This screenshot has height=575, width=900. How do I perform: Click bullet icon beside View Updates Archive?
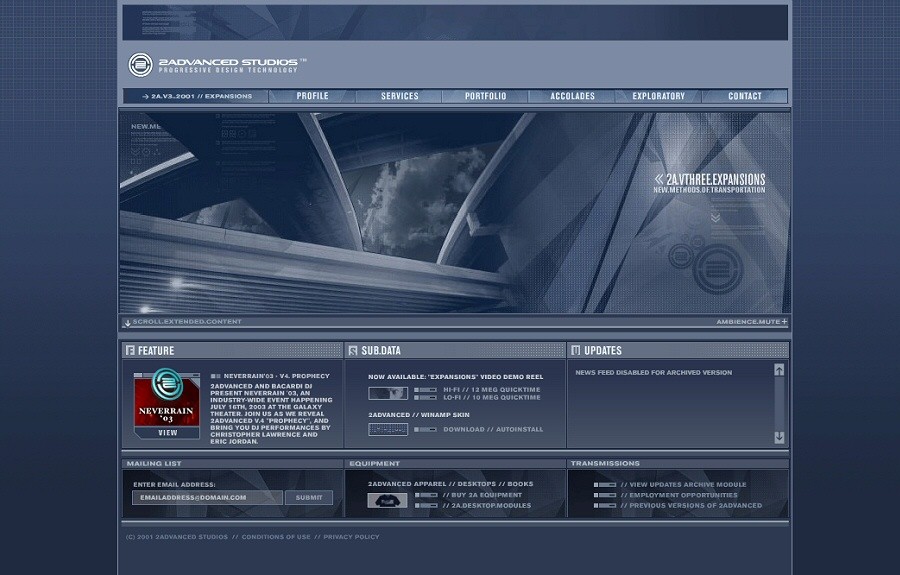604,485
